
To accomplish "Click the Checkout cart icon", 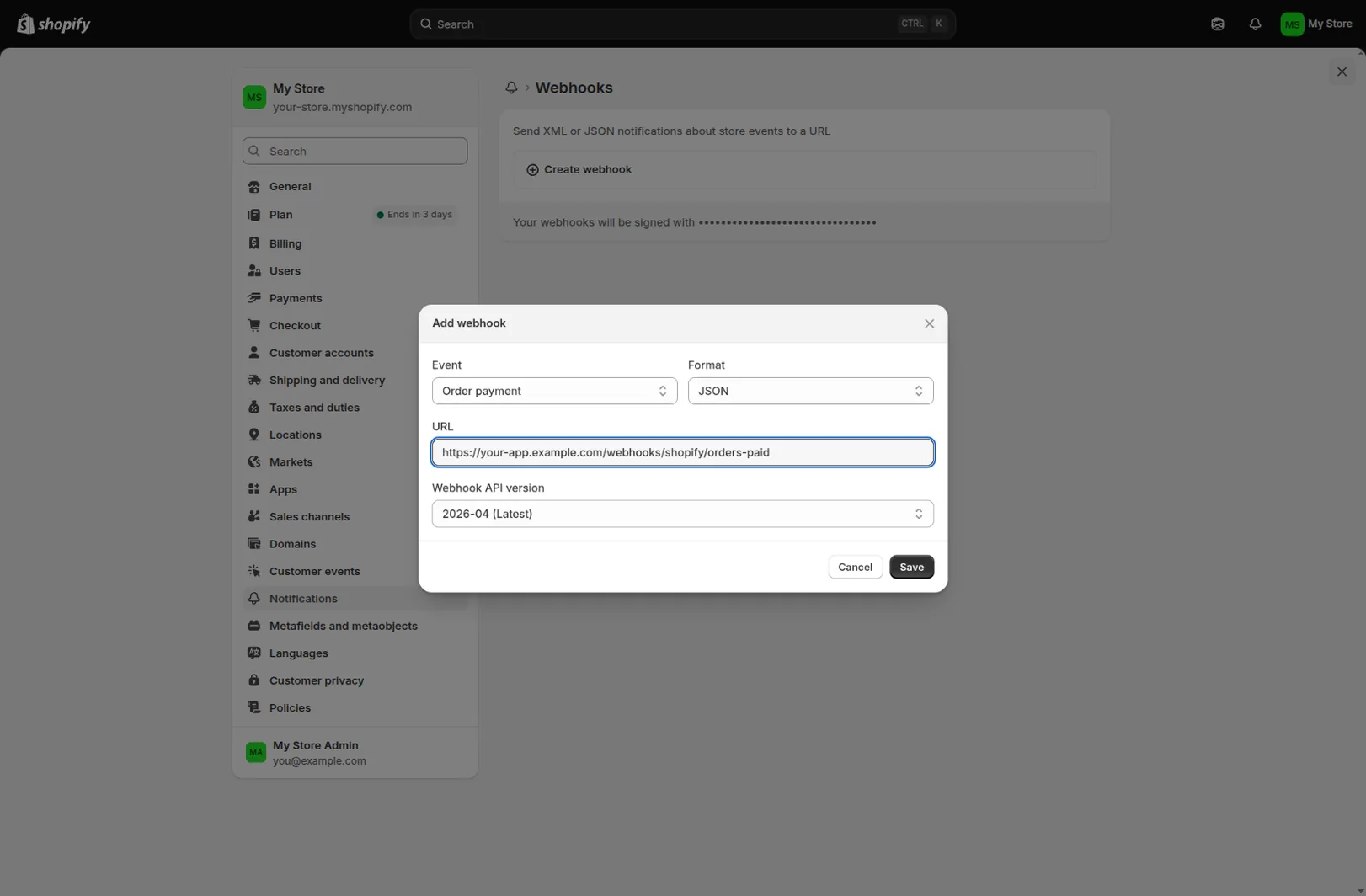I will point(253,326).
